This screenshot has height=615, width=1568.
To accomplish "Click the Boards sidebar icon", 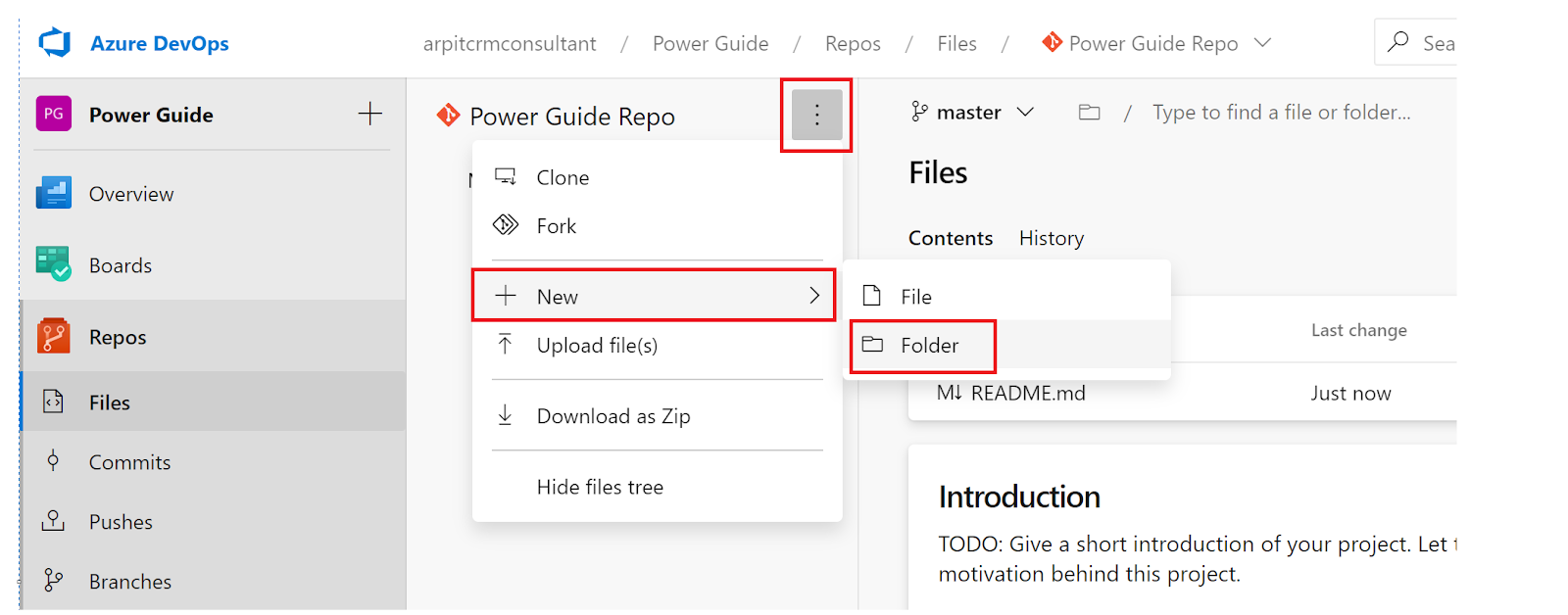I will [x=54, y=264].
